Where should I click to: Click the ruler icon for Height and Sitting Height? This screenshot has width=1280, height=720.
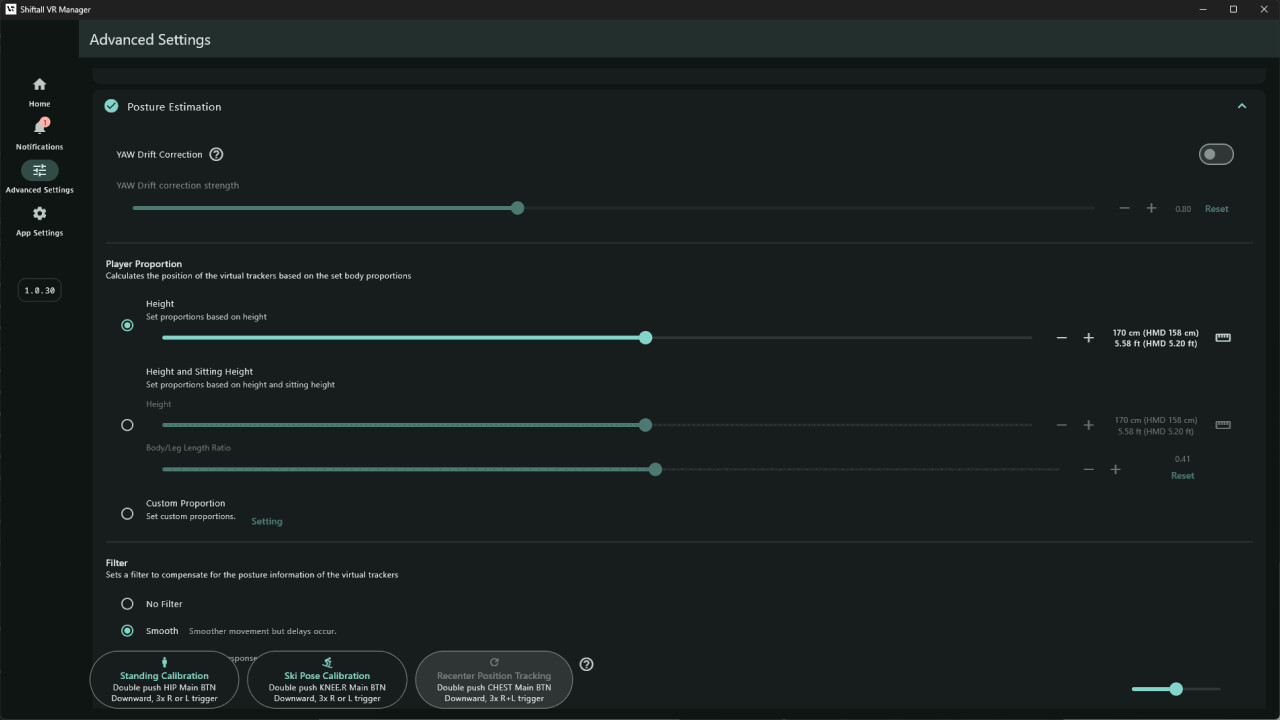click(1222, 424)
